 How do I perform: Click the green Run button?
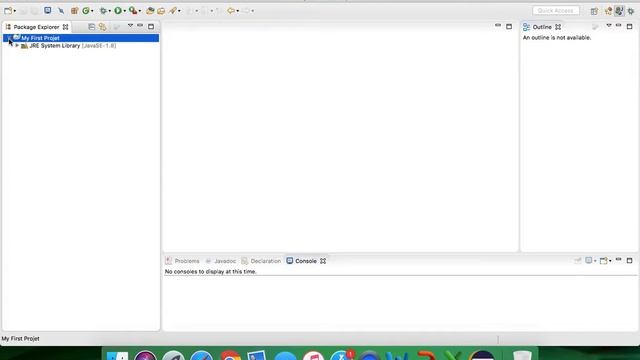118,11
